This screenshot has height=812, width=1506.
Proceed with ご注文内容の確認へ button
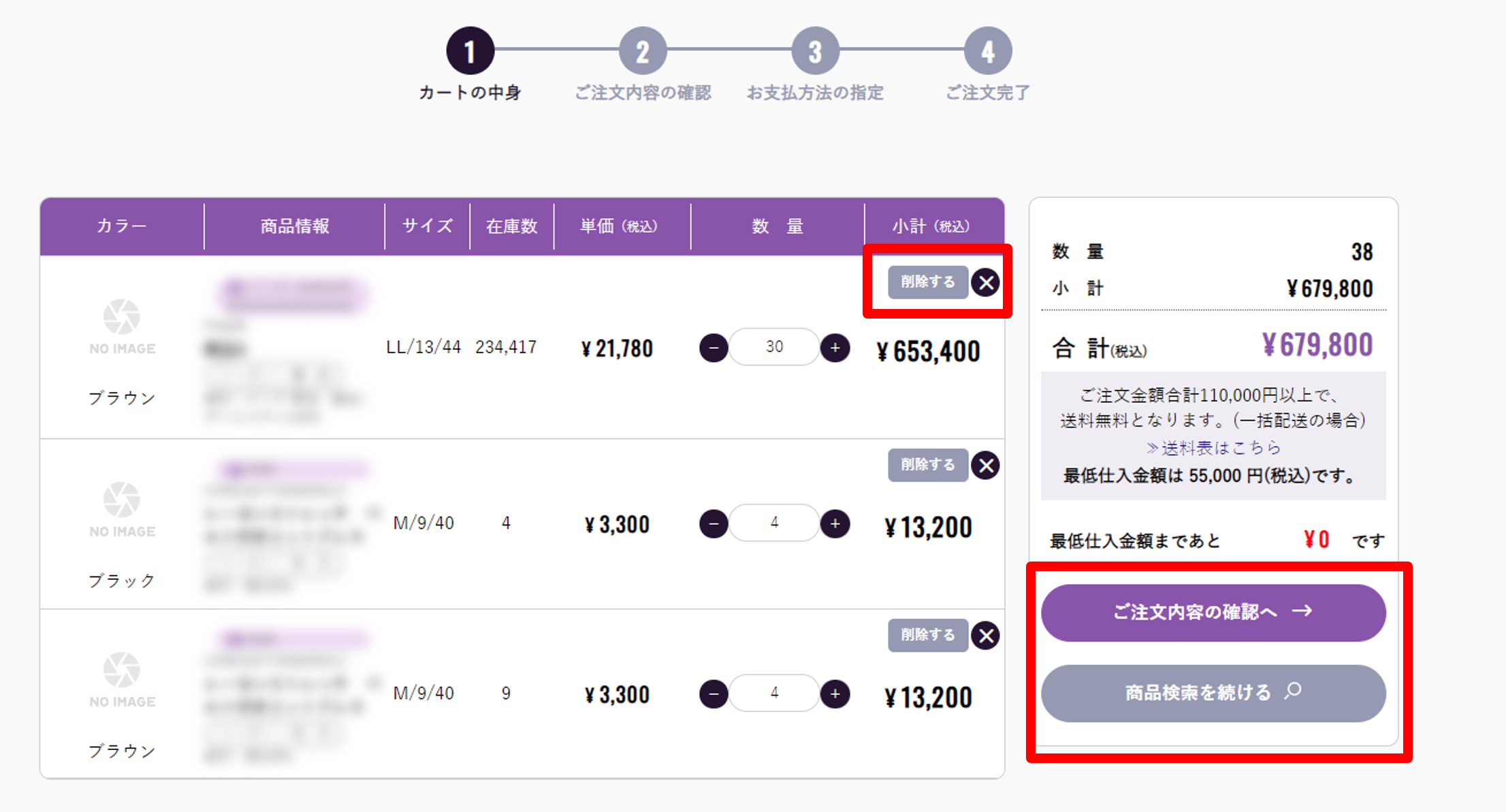1213,612
